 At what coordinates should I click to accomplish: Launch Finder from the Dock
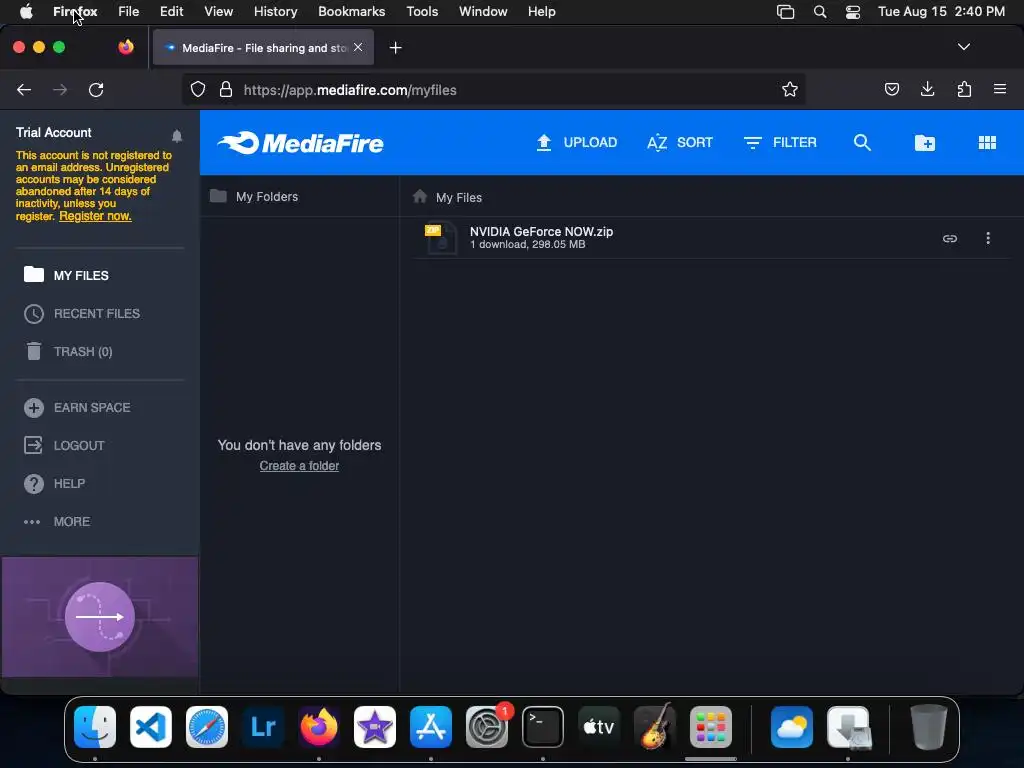[x=95, y=727]
